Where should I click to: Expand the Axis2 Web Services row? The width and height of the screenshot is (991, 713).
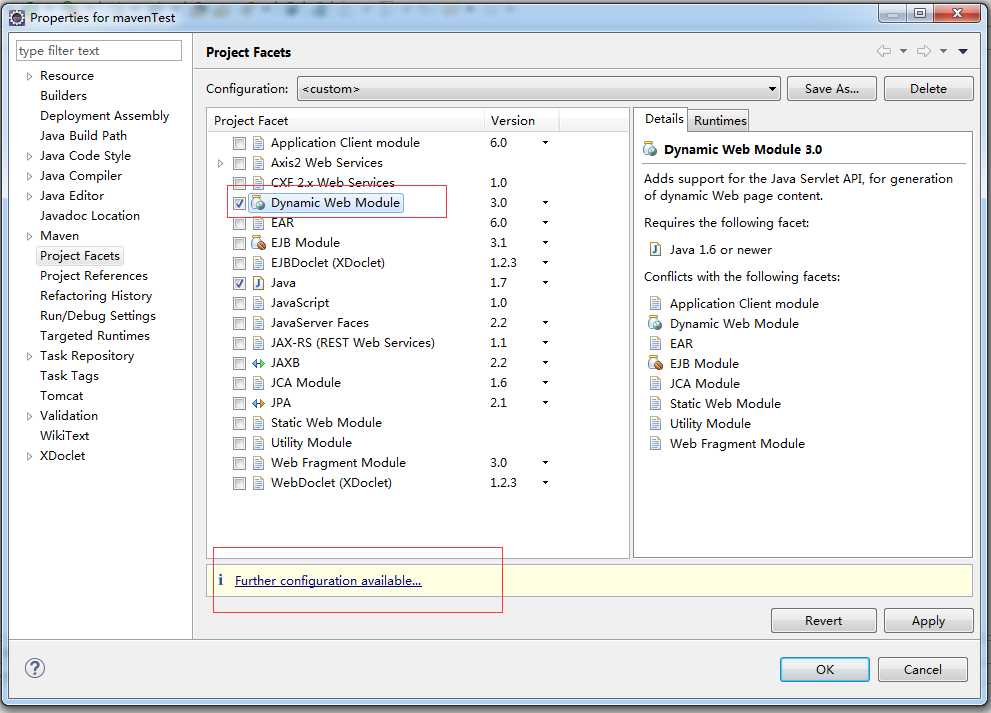(x=220, y=163)
